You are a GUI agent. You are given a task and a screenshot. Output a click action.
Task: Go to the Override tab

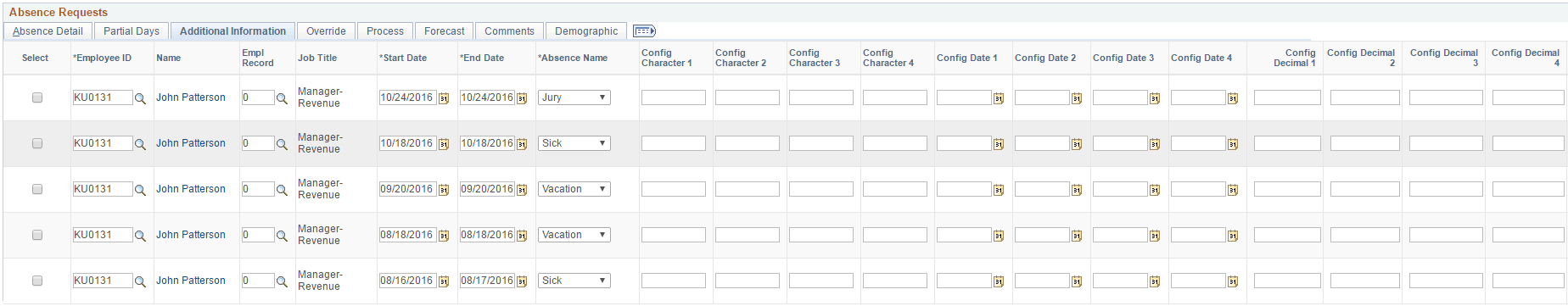[x=326, y=31]
